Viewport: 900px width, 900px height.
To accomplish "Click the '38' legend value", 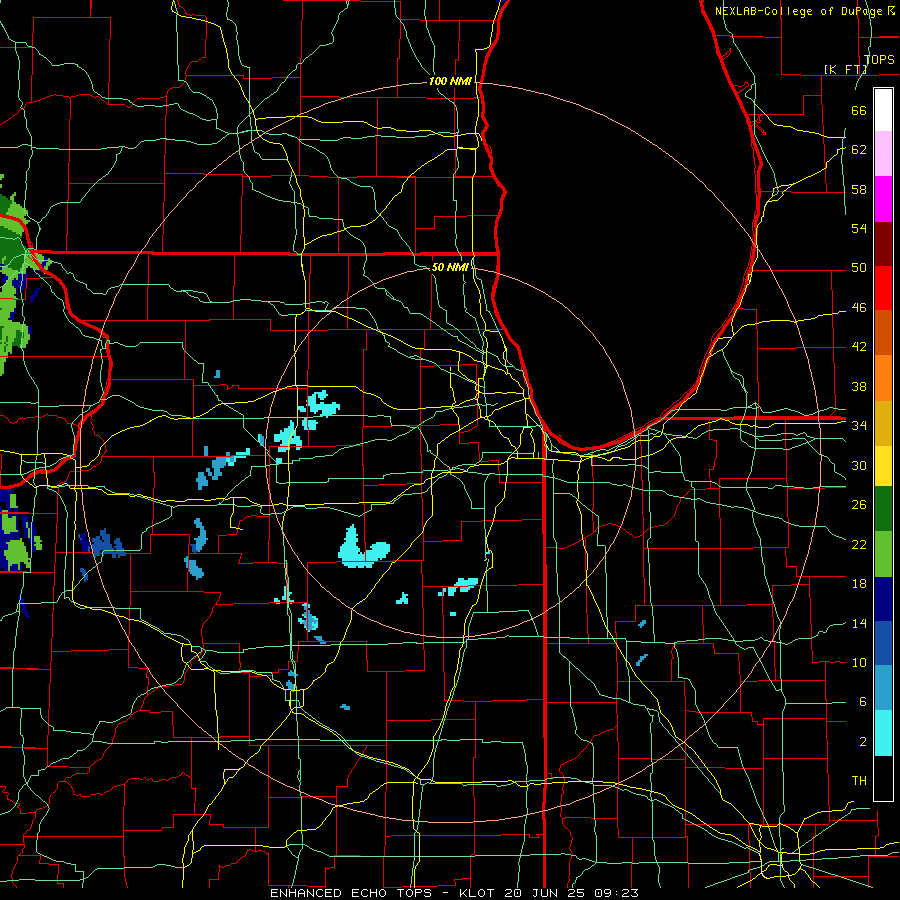I will [859, 387].
